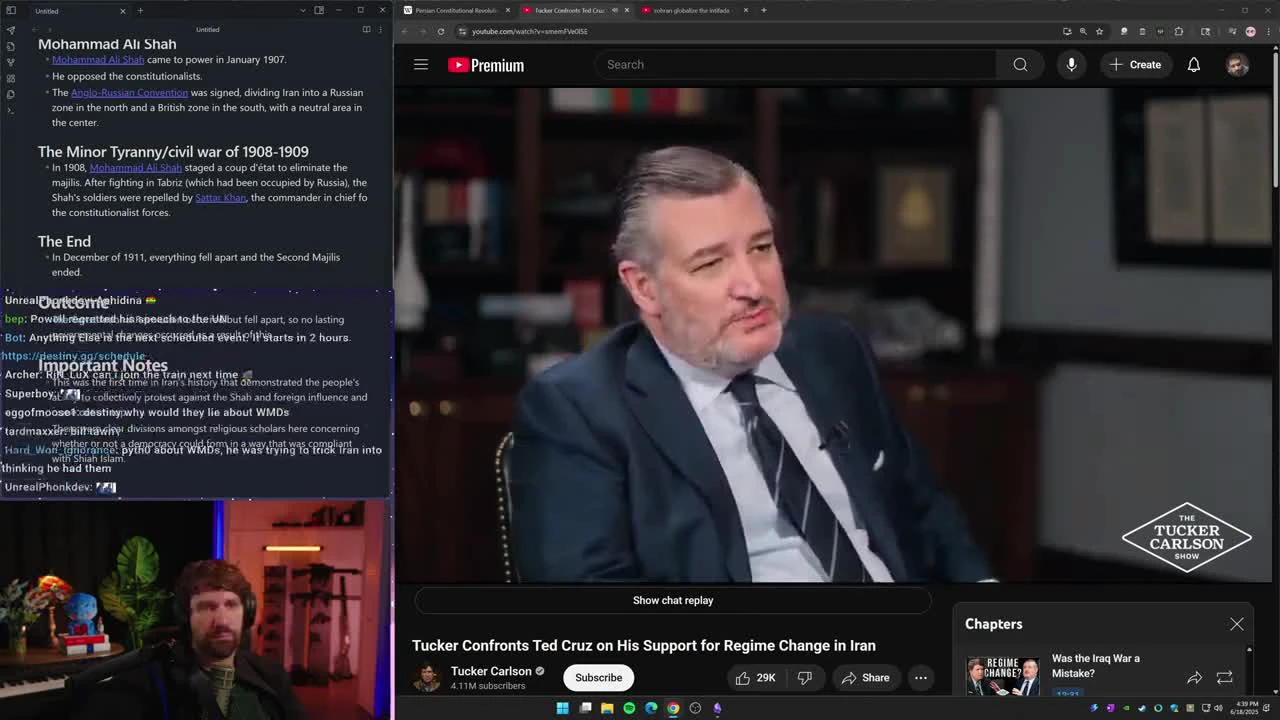1280x720 pixels.
Task: Open Microsoft Edge from the taskbar
Action: click(x=651, y=708)
